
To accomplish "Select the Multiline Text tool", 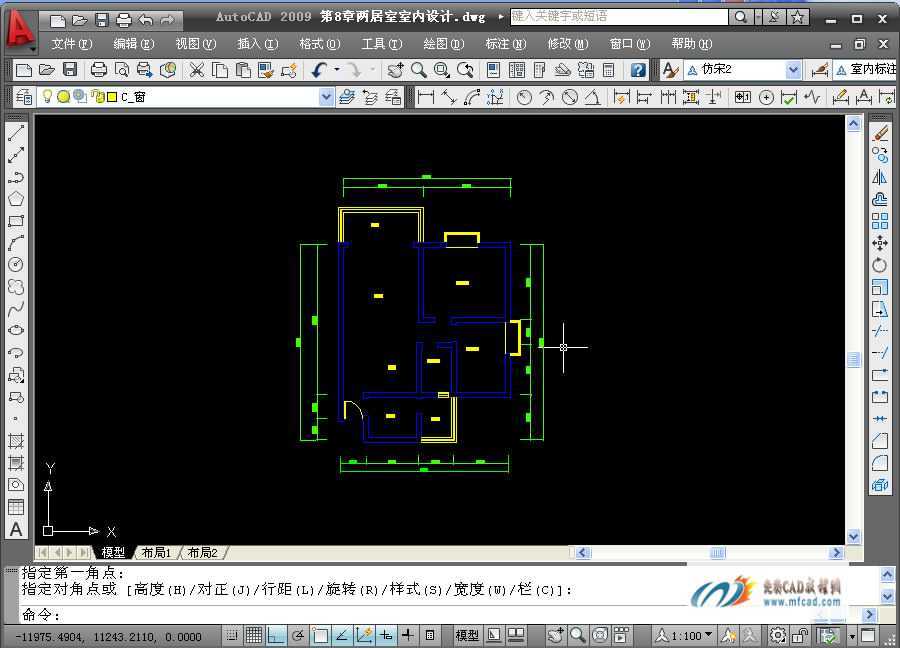I will tap(16, 529).
